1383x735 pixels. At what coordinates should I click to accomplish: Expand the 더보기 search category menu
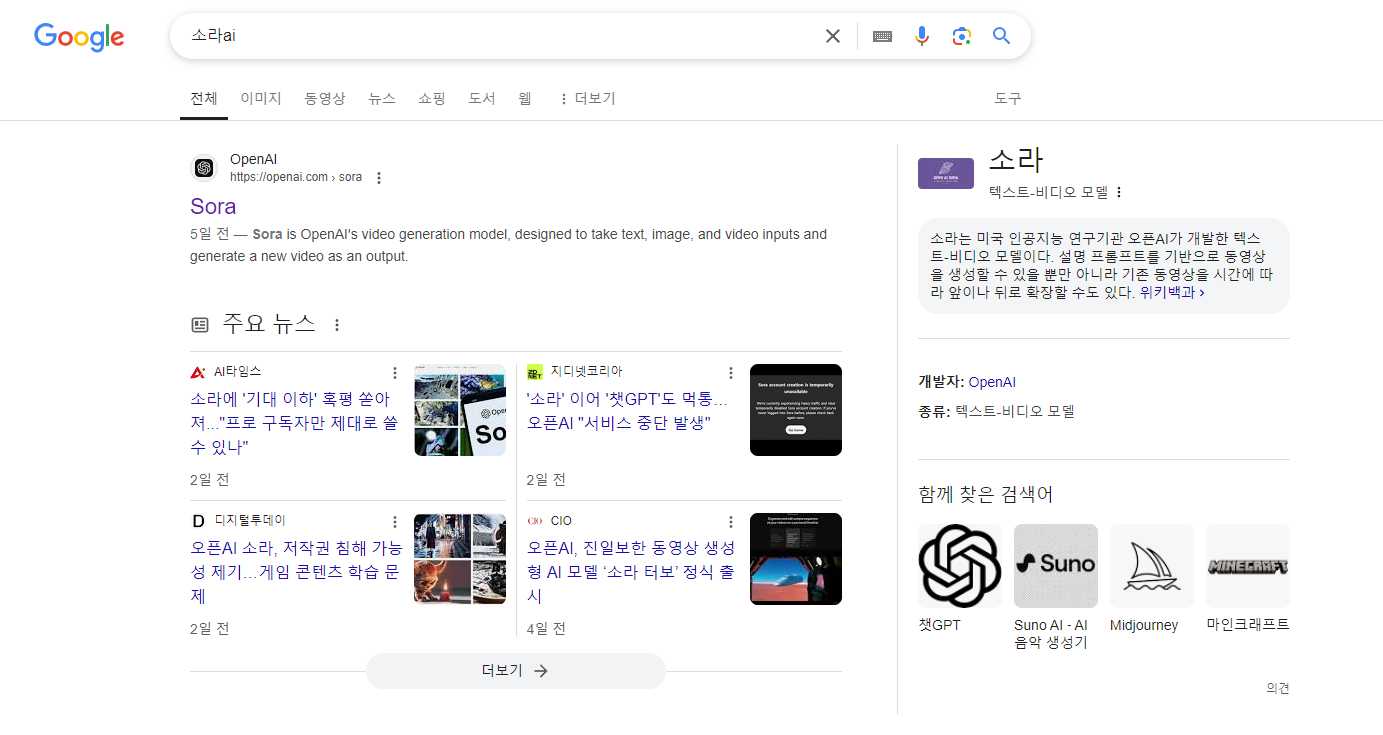[587, 99]
